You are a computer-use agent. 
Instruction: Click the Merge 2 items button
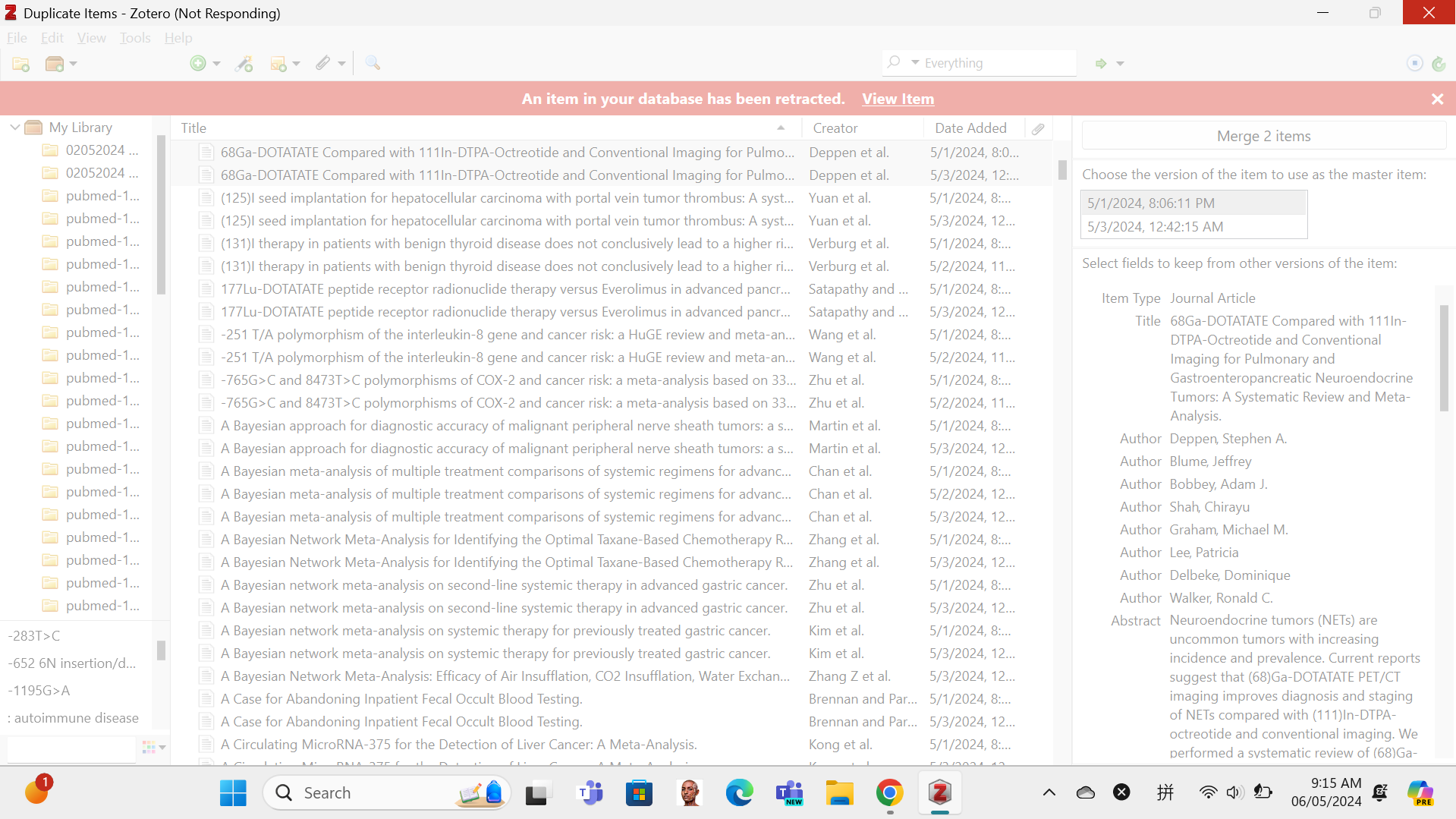click(x=1263, y=137)
